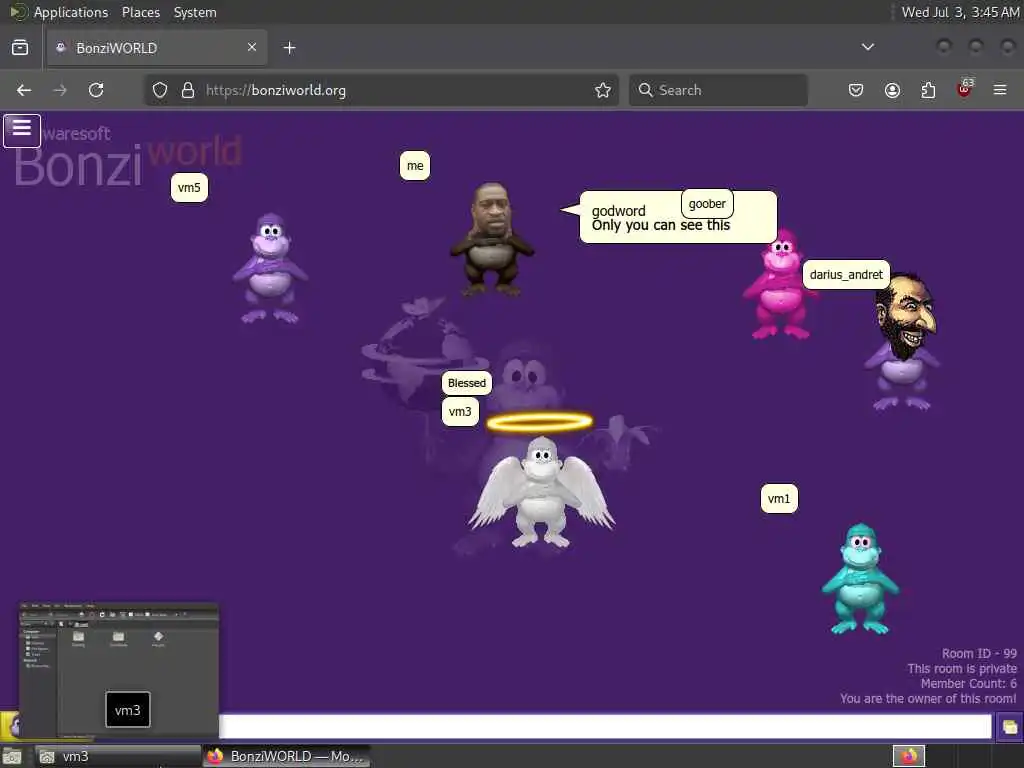Click the 'vm1' name tag
1024x768 pixels.
(779, 499)
